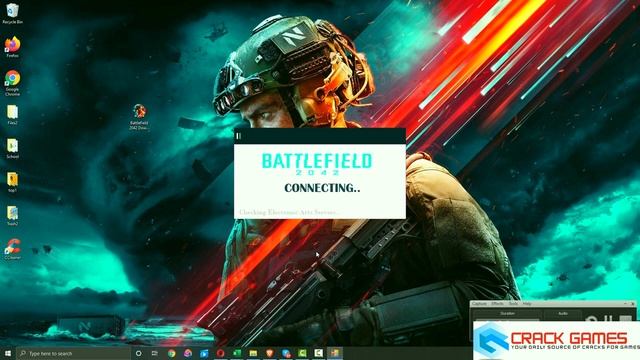The height and width of the screenshot is (360, 640).
Task: Open Chrome from the taskbar
Action: click(x=171, y=353)
